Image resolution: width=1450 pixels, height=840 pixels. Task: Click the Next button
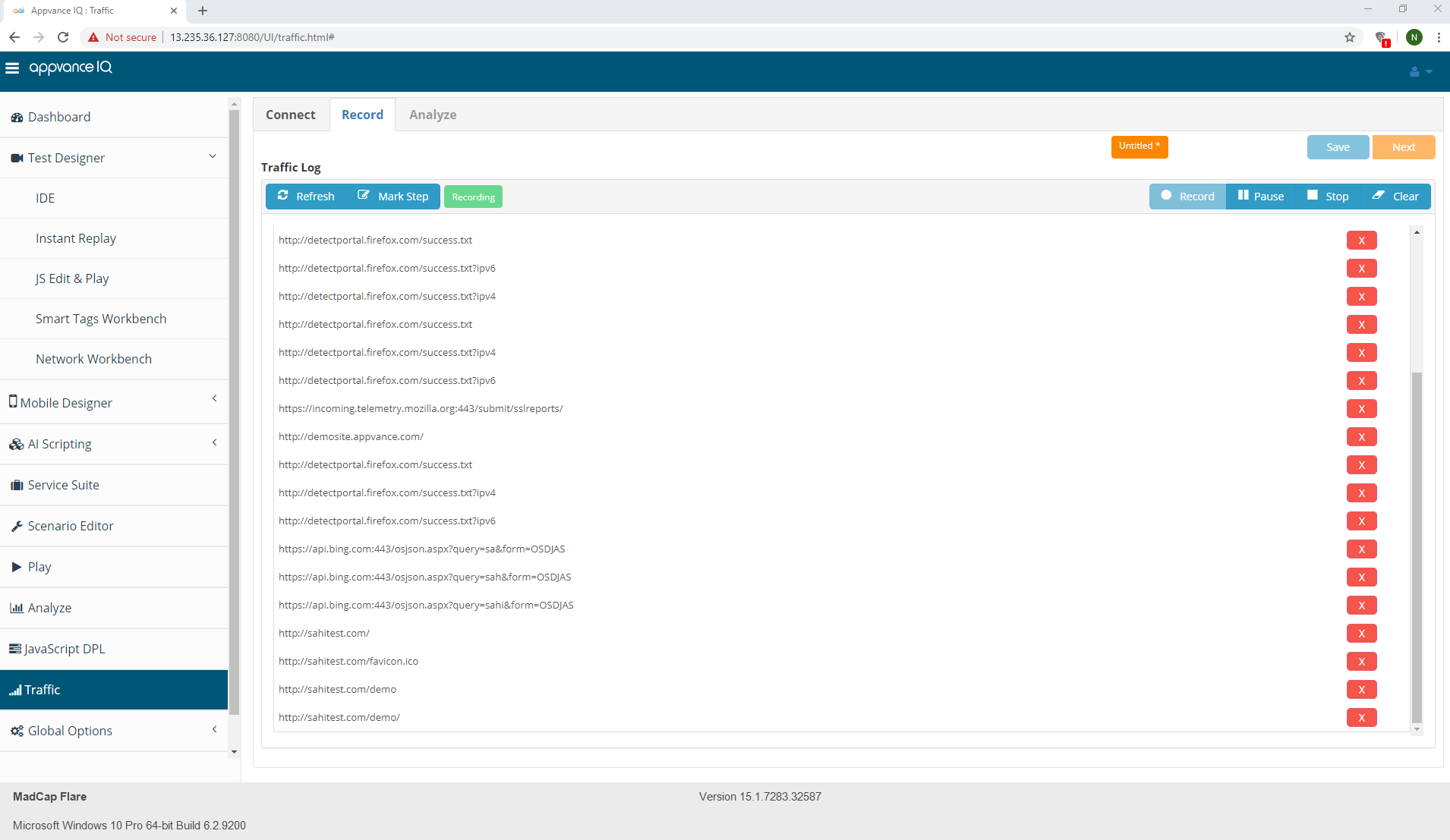[1404, 147]
